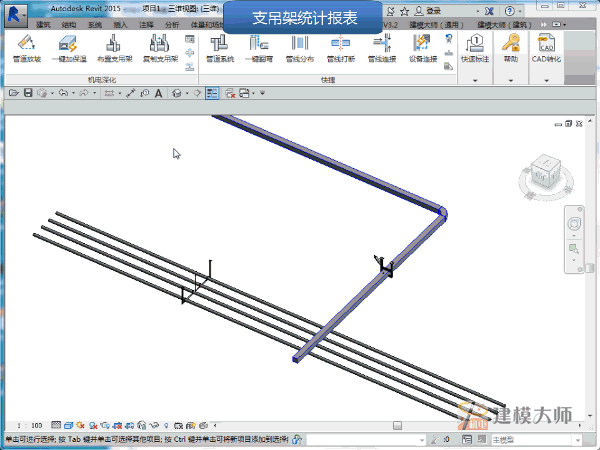Open a project from the quick access toolbar
600x450 pixels.
(x=14, y=93)
